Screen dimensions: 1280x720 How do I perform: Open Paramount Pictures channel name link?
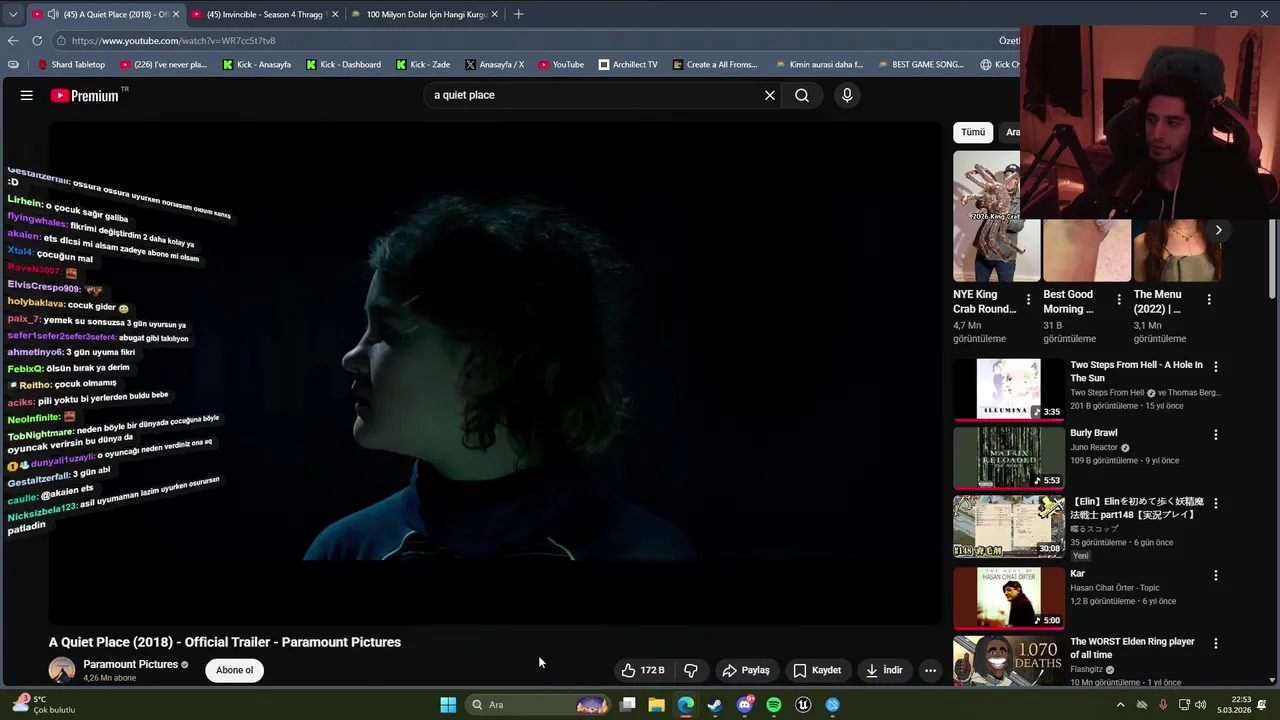pos(130,664)
